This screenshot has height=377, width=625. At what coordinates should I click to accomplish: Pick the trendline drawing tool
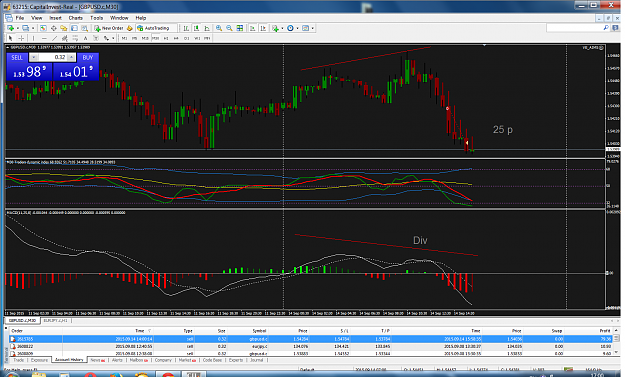click(x=54, y=38)
